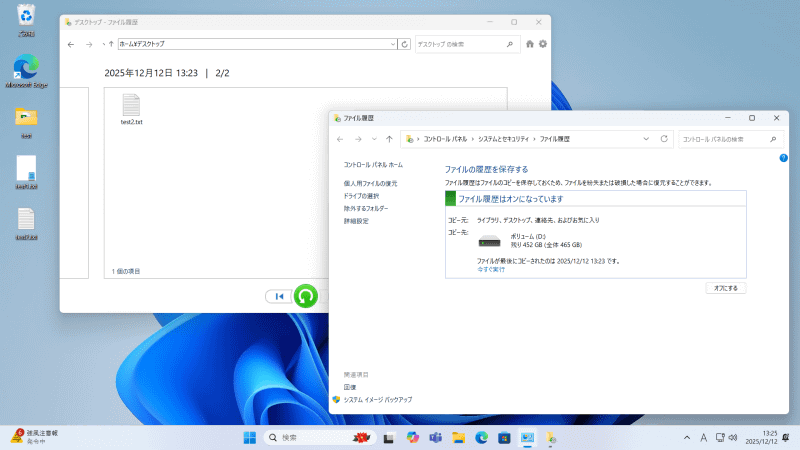
Task: Open 詳細設定 link
Action: (356, 221)
